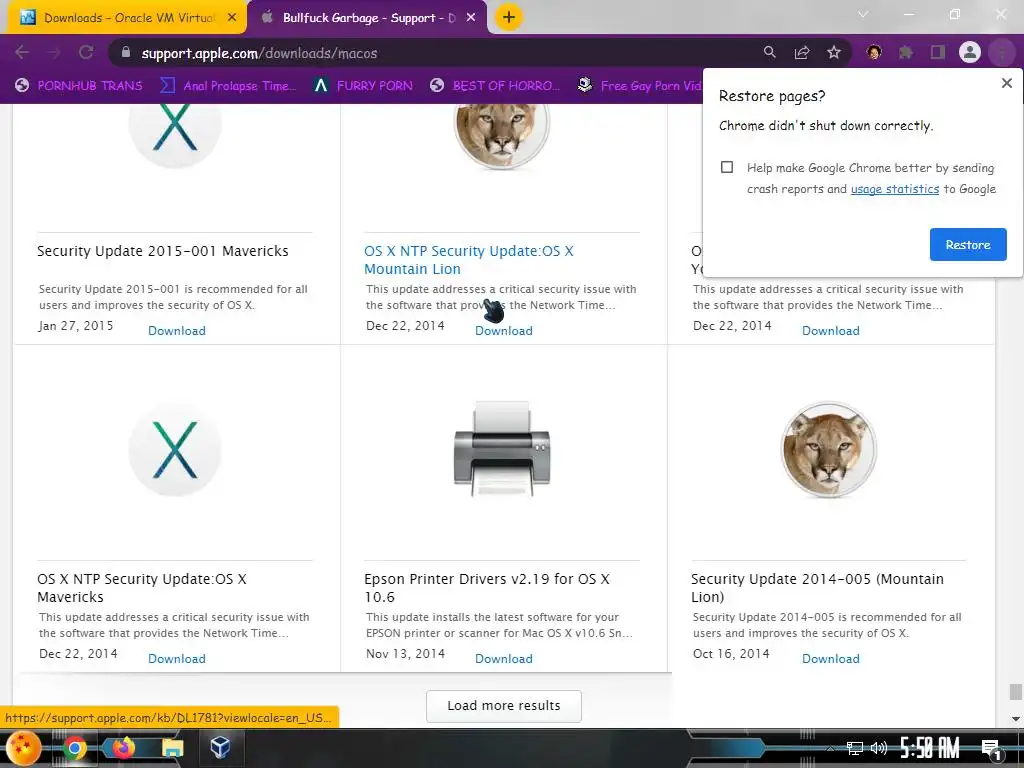The width and height of the screenshot is (1024, 768).
Task: Open the site lock info icon
Action: (x=126, y=52)
